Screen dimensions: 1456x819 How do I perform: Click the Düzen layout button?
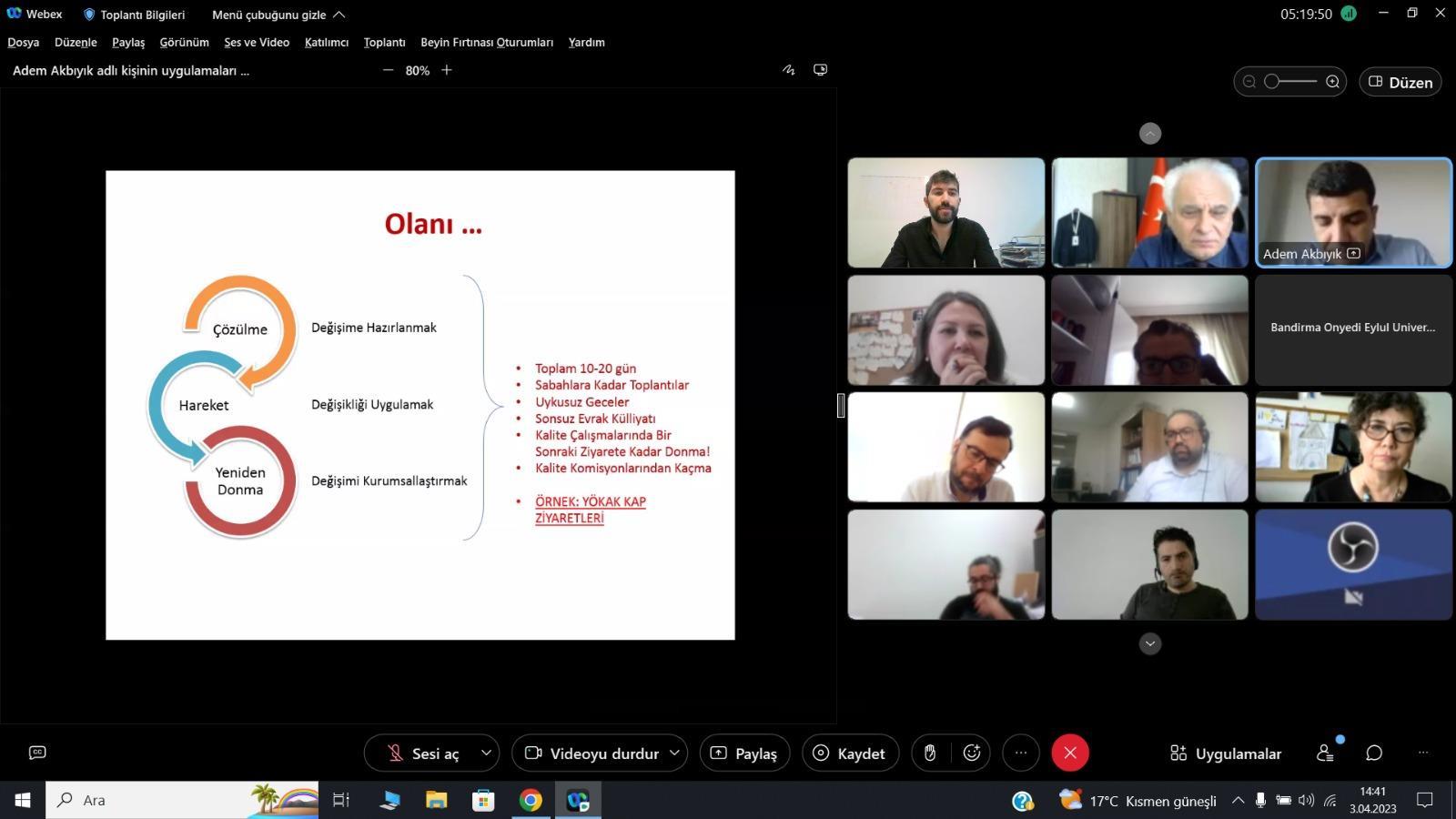[x=1400, y=82]
